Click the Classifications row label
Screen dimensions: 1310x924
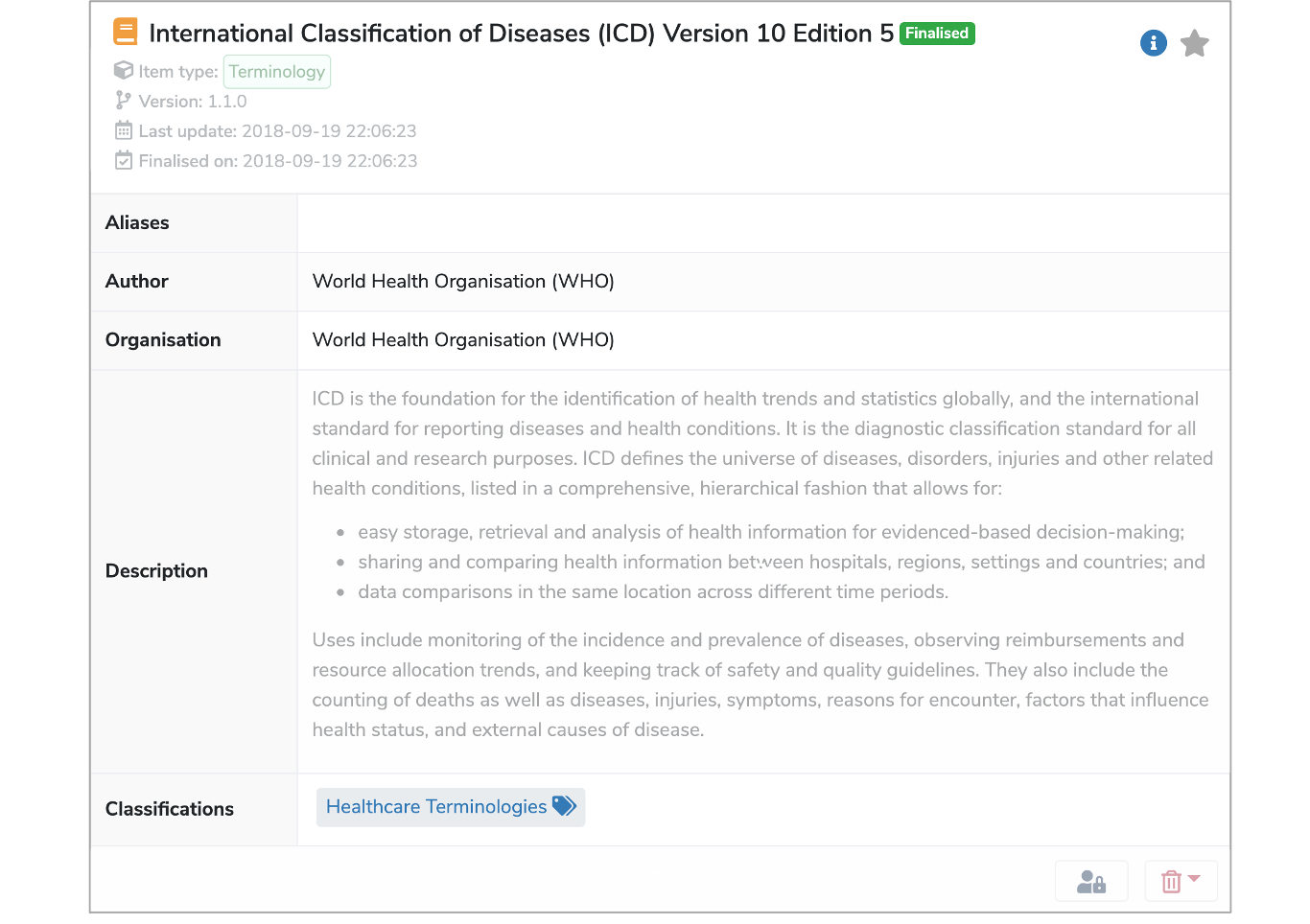click(170, 809)
